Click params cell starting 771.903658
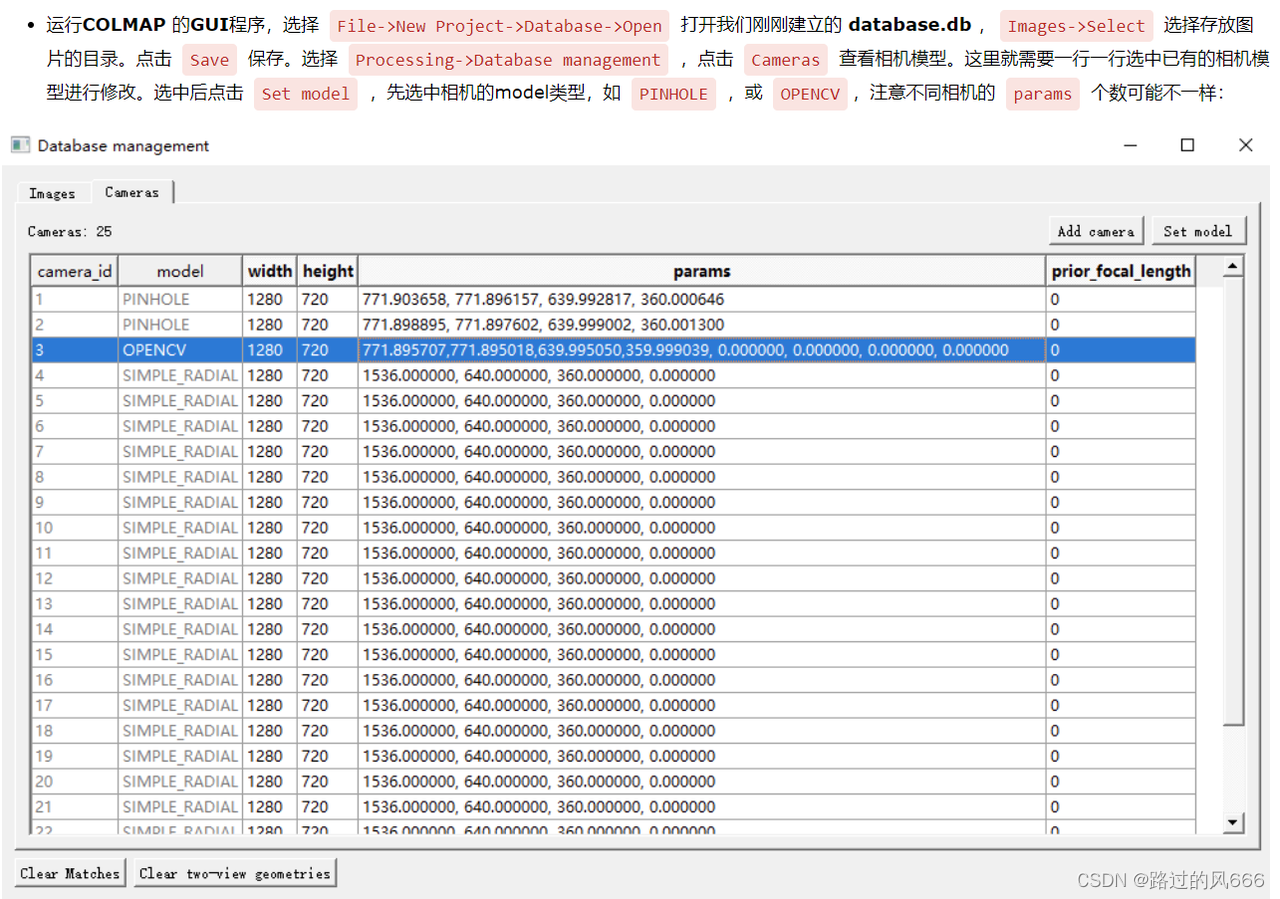 click(702, 299)
